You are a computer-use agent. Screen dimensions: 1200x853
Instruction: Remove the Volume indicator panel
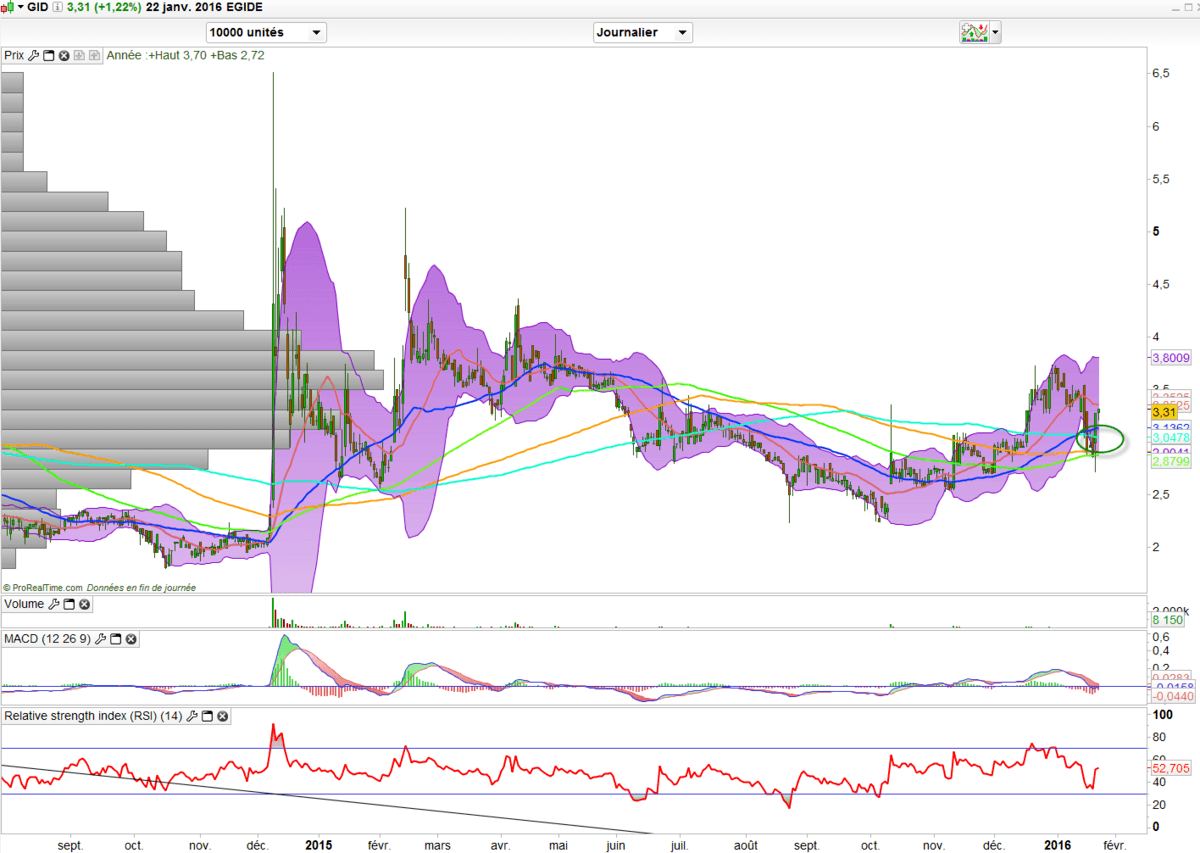tap(84, 605)
